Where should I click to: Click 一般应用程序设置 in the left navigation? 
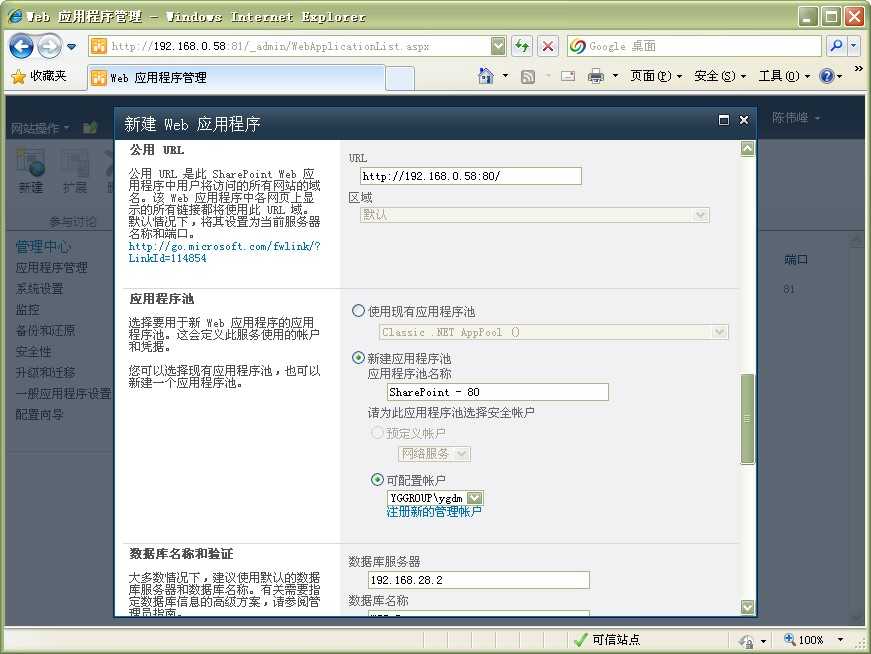tap(63, 393)
